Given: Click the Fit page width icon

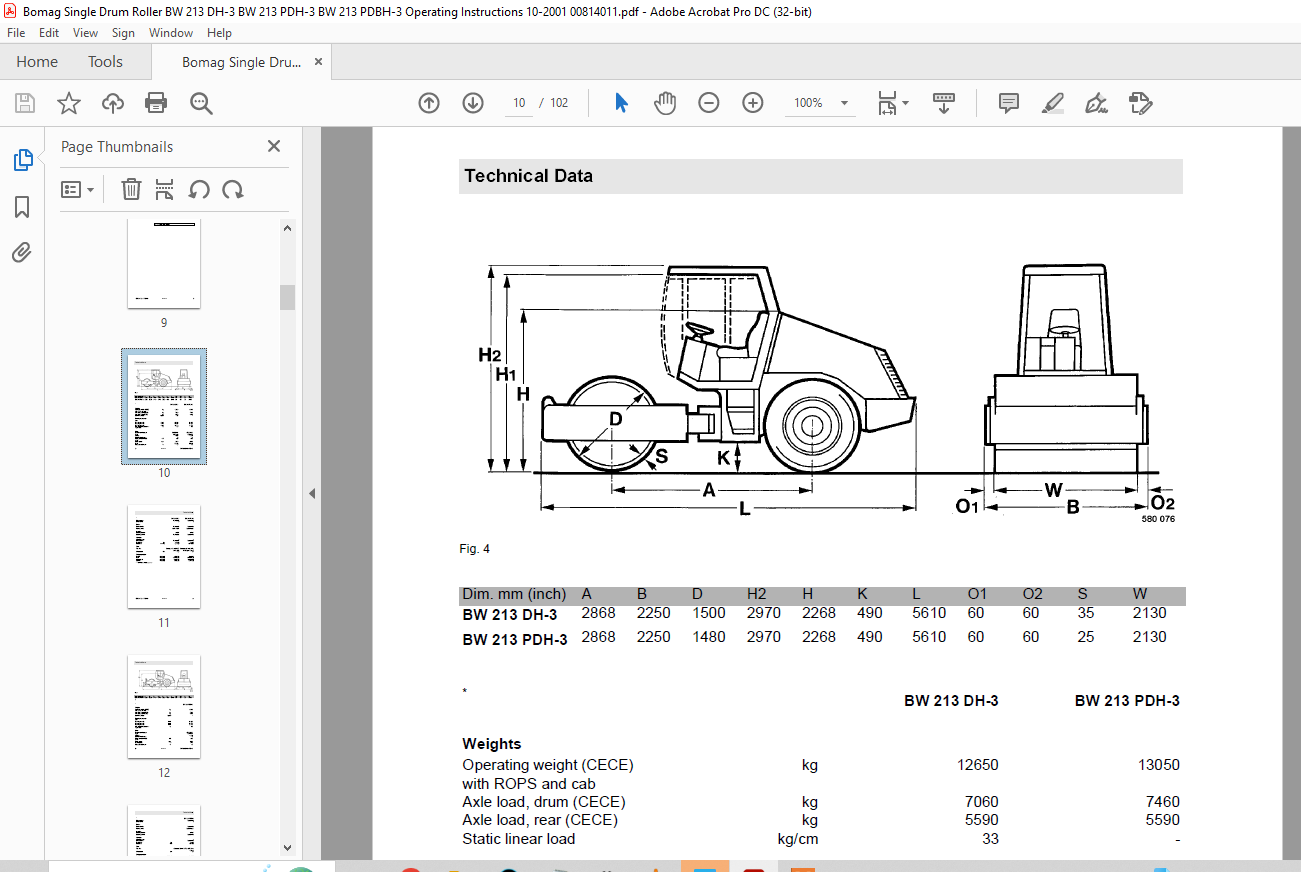Looking at the screenshot, I should (886, 103).
